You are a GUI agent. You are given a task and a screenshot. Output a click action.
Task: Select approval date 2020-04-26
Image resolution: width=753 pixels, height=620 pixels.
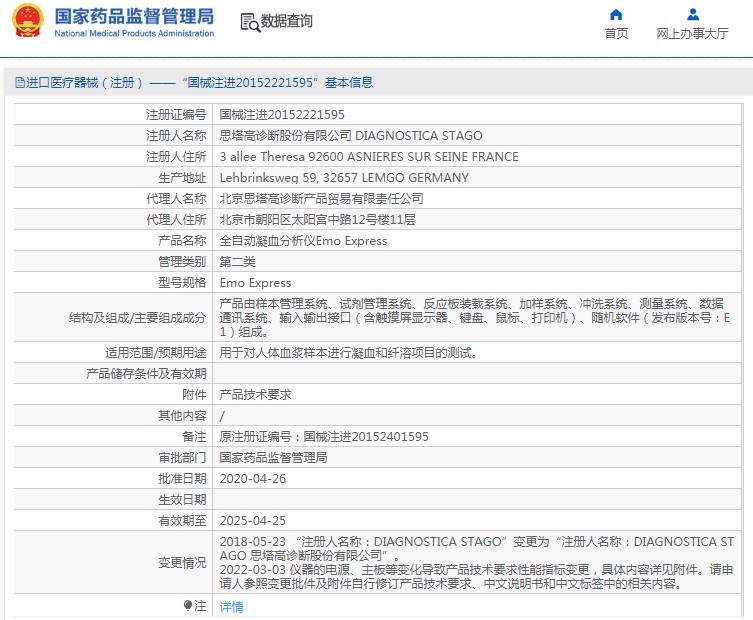pos(253,479)
